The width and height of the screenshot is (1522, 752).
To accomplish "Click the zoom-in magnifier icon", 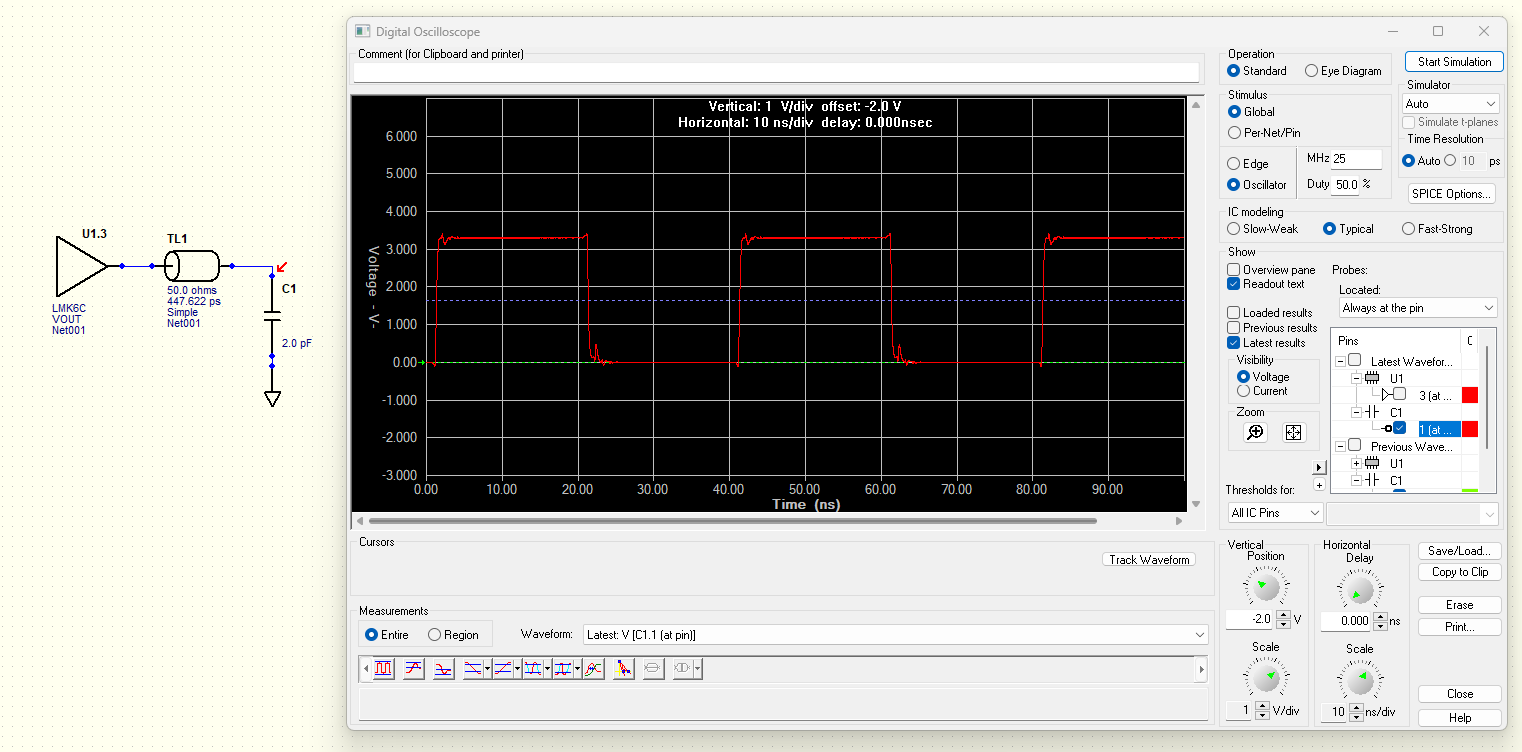I will (1255, 432).
